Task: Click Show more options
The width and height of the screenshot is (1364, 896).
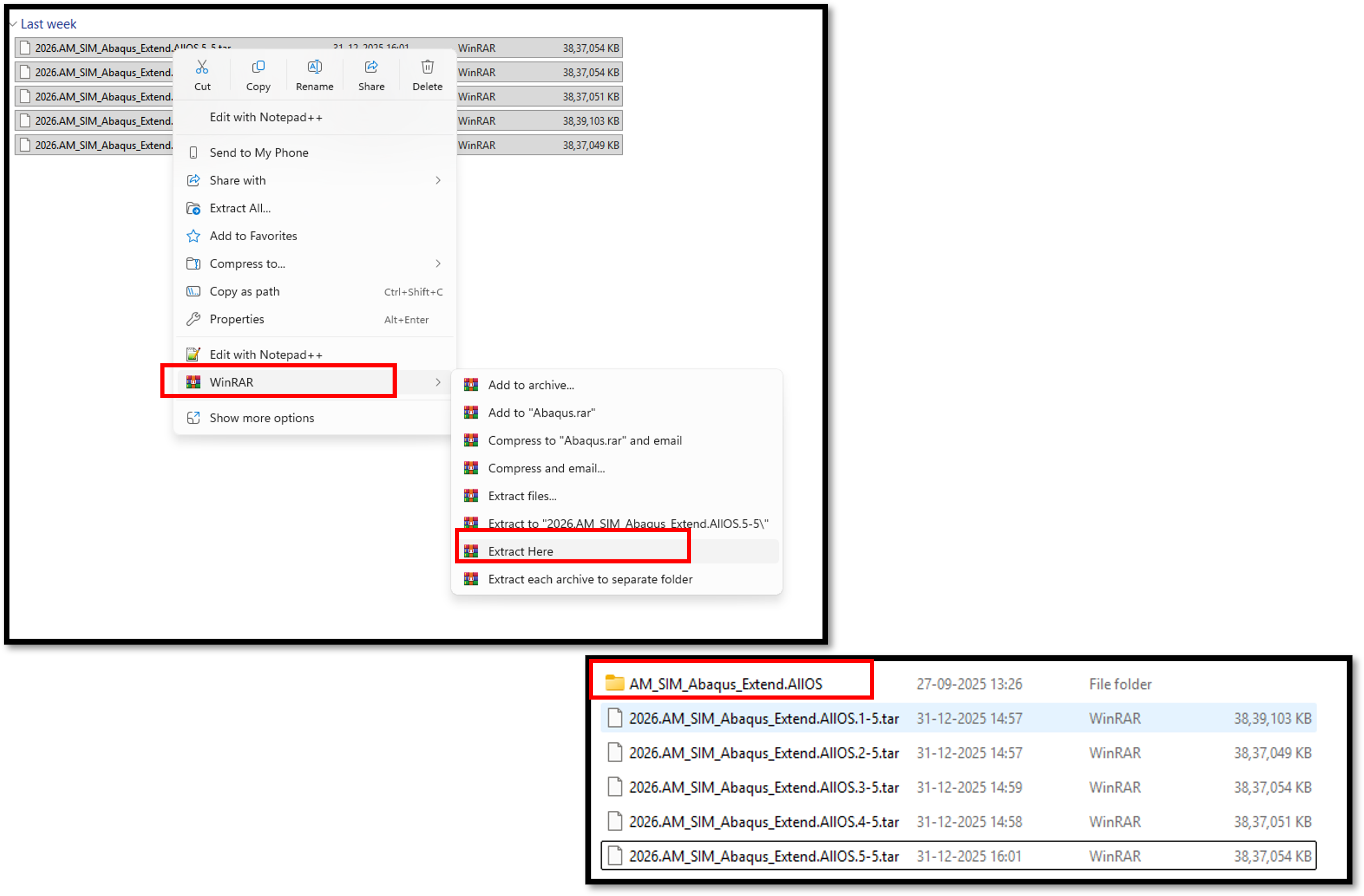Action: click(x=261, y=417)
